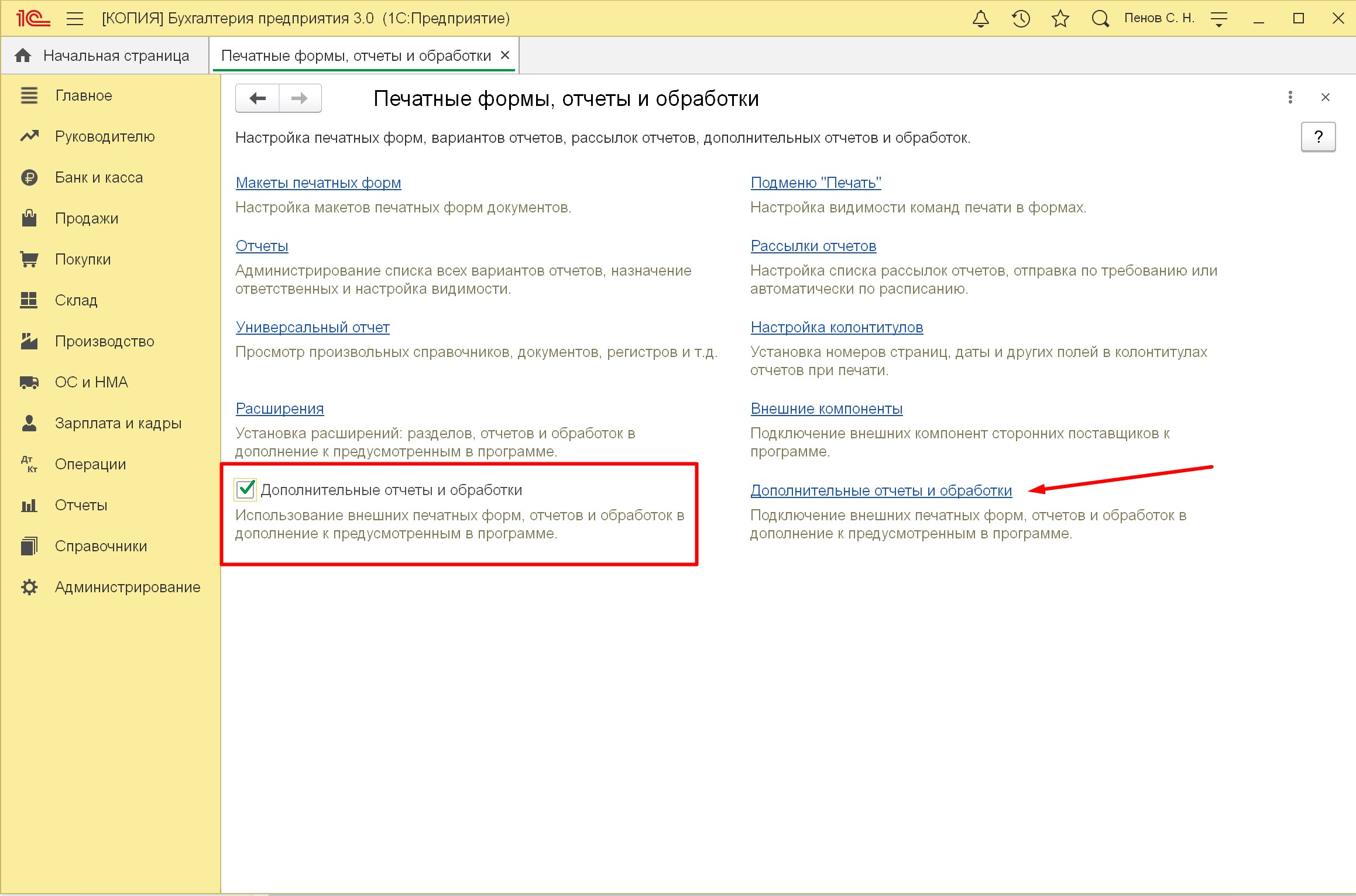Open notifications bell
This screenshot has height=896, width=1356.
click(x=981, y=19)
